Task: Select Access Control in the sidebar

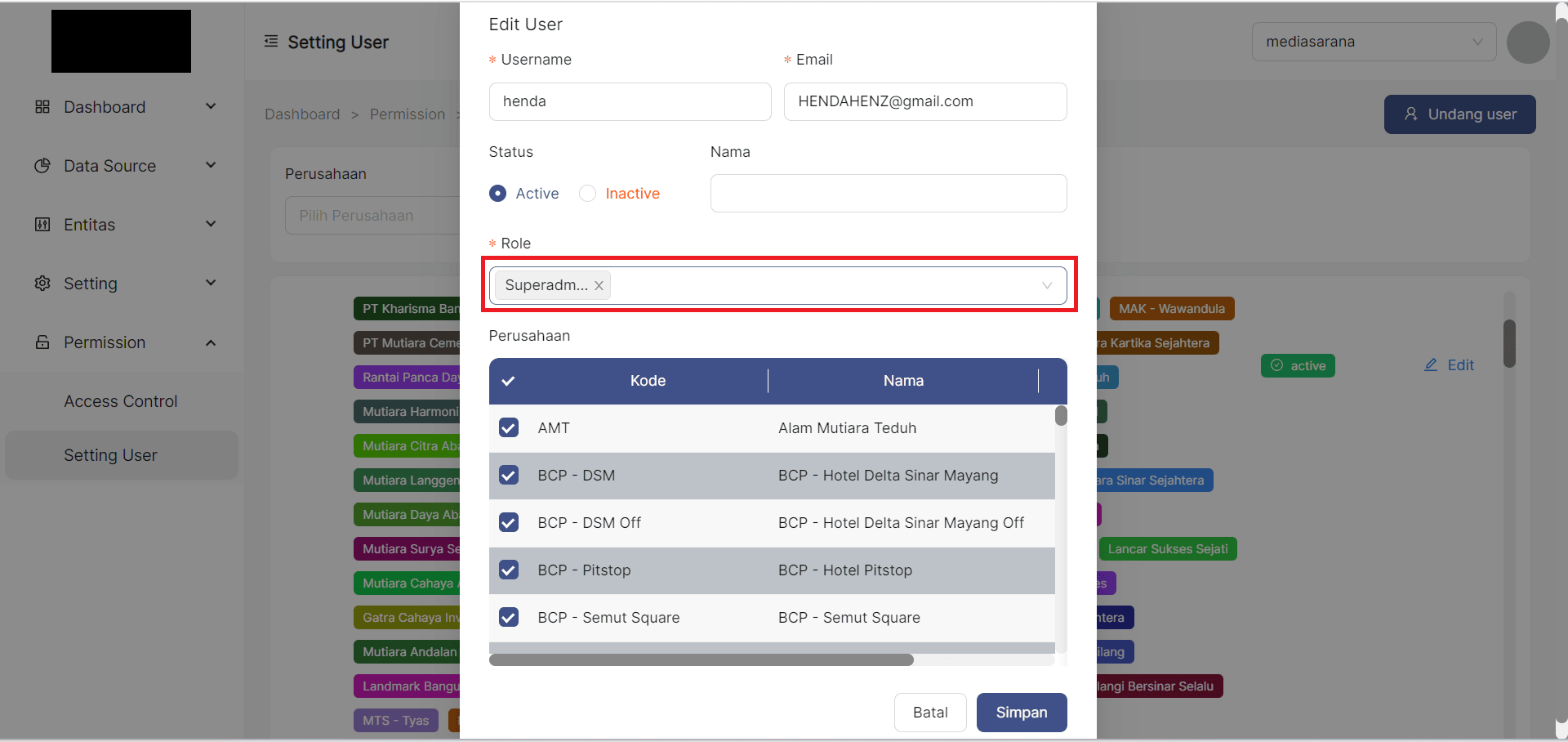Action: pyautogui.click(x=120, y=400)
